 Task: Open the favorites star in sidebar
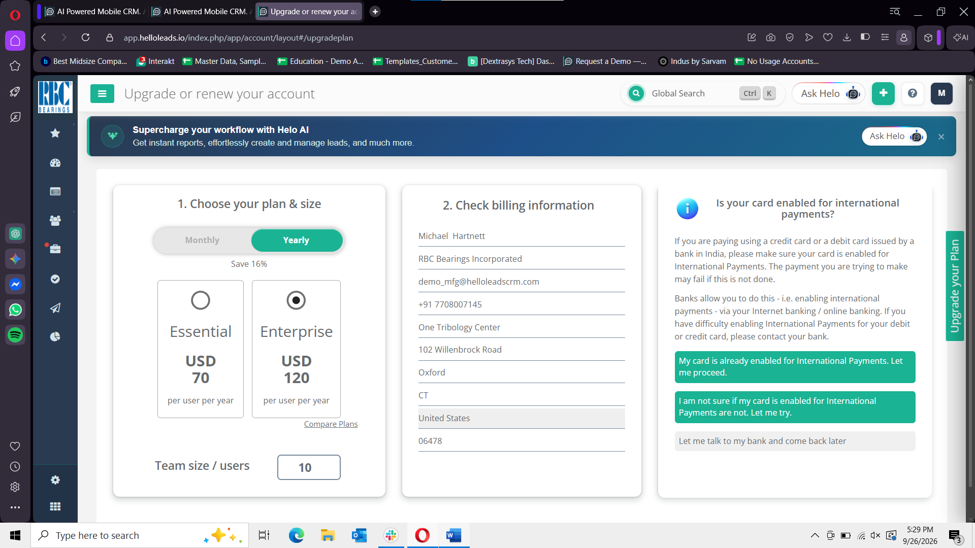click(55, 133)
